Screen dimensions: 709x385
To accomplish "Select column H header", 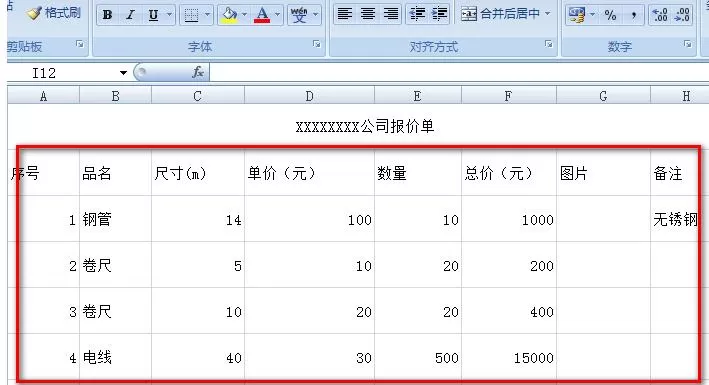I will pos(680,96).
